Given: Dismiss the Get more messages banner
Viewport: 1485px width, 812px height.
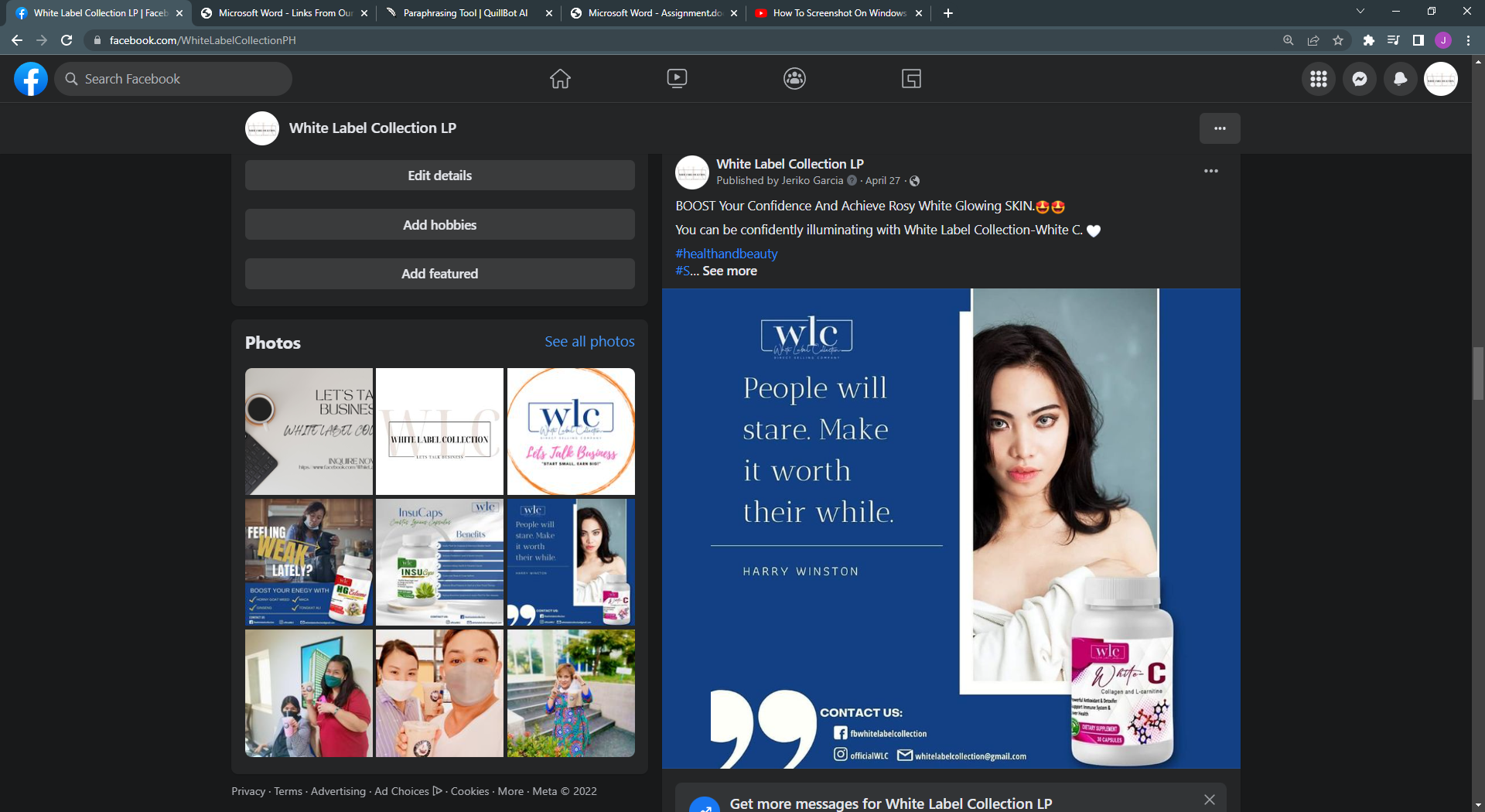Looking at the screenshot, I should click(1210, 800).
